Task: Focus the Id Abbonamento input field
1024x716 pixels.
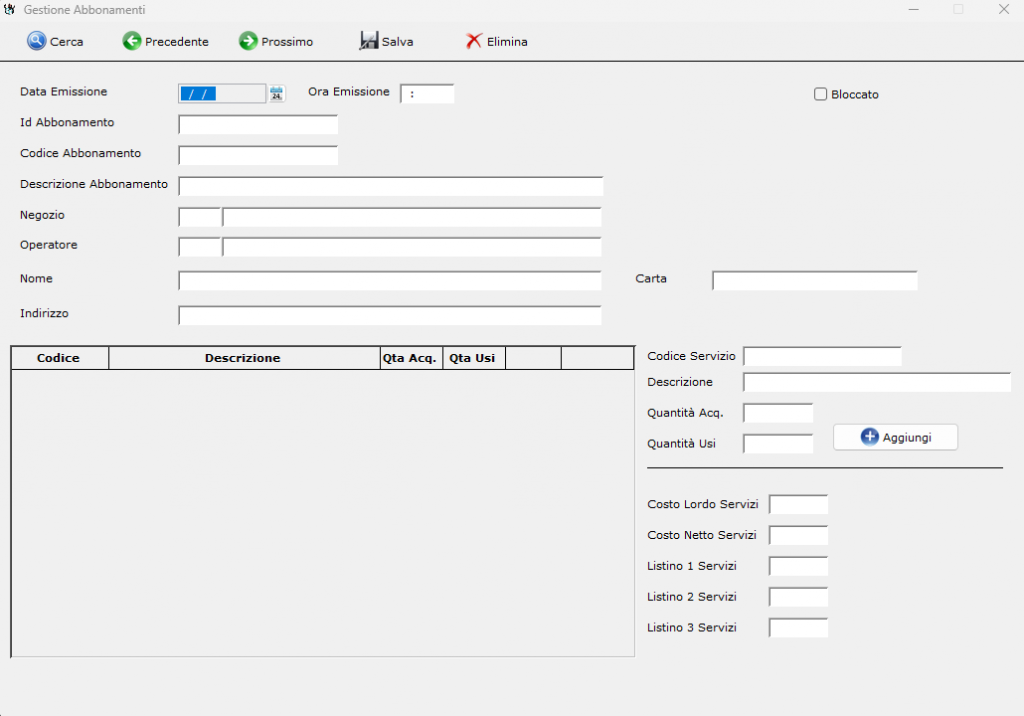Action: point(258,125)
